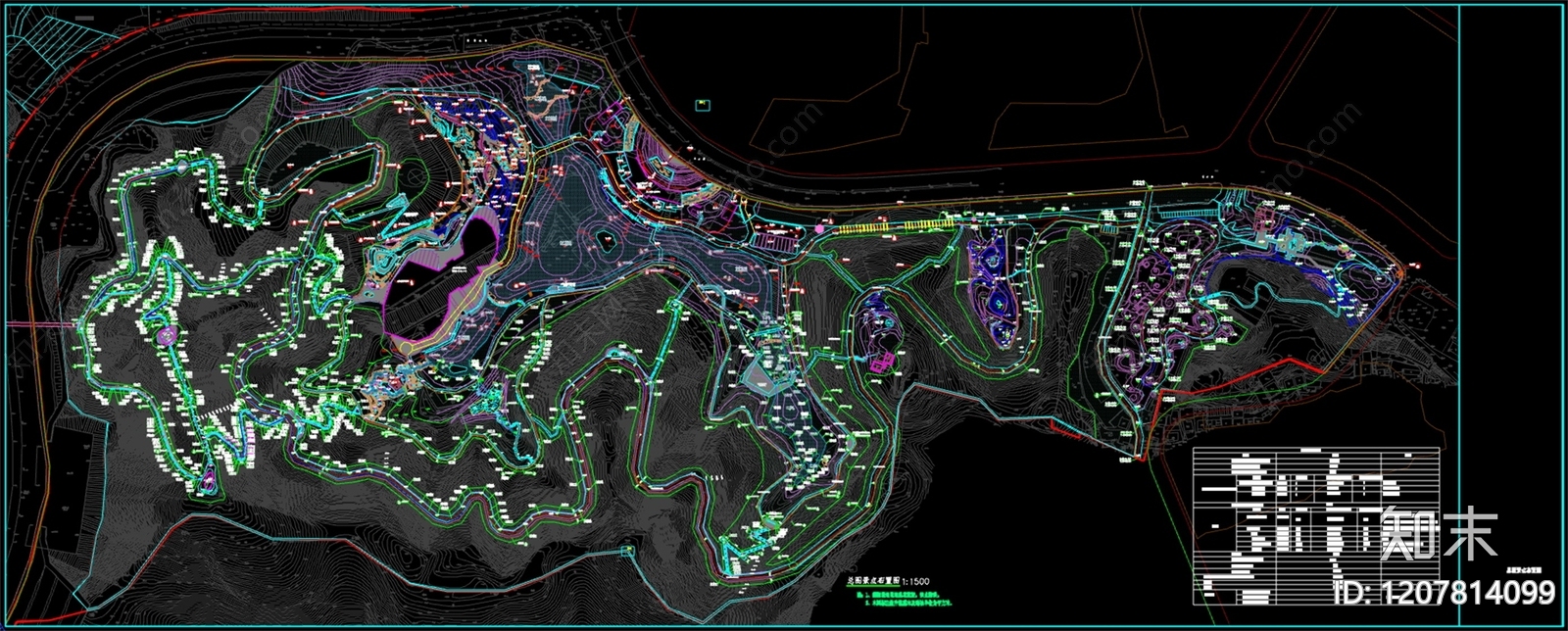Click the small red square outline near the pond
The height and width of the screenshot is (631, 1568).
pos(543,175)
